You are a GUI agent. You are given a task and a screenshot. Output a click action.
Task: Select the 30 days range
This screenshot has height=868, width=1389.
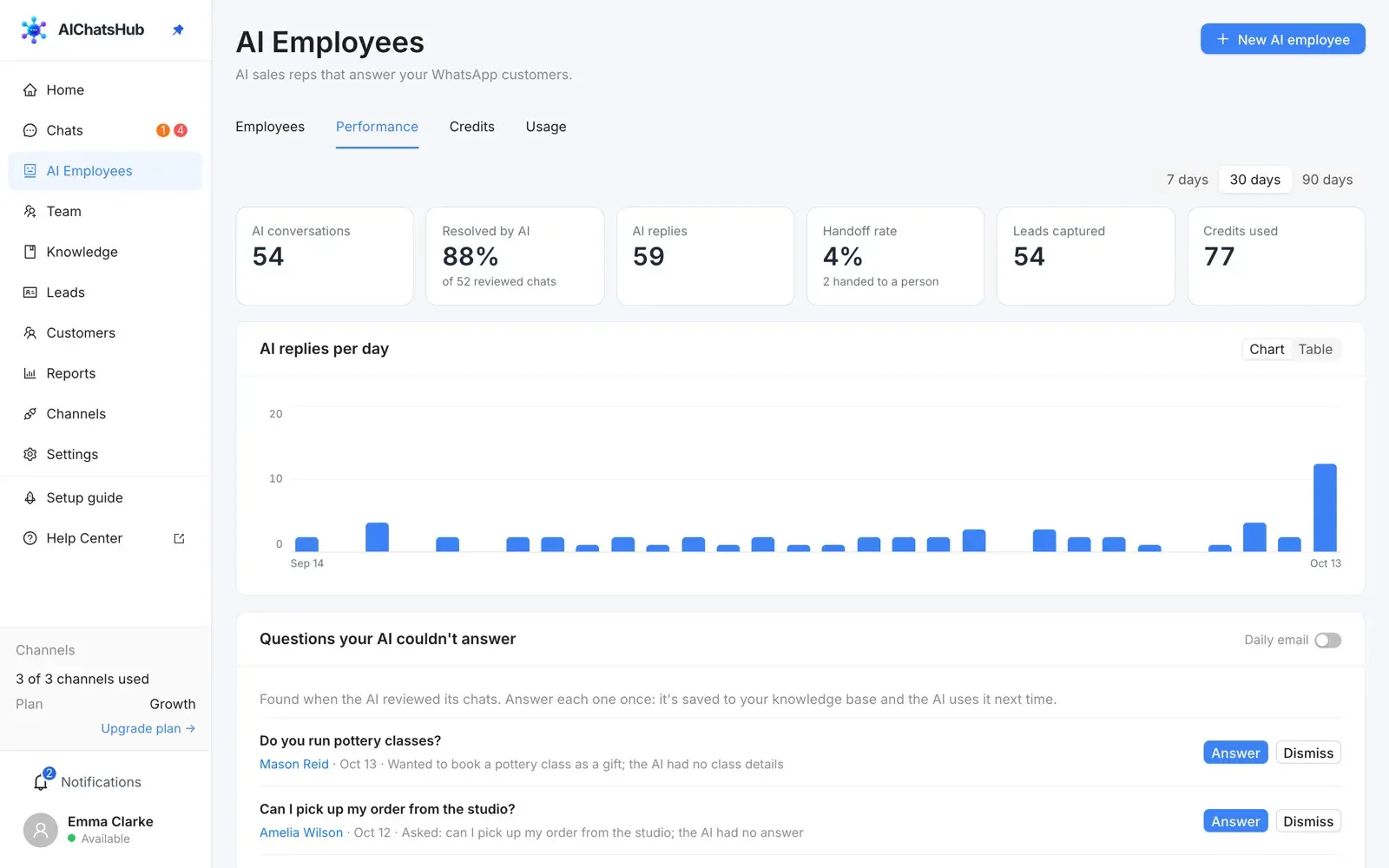(x=1254, y=180)
